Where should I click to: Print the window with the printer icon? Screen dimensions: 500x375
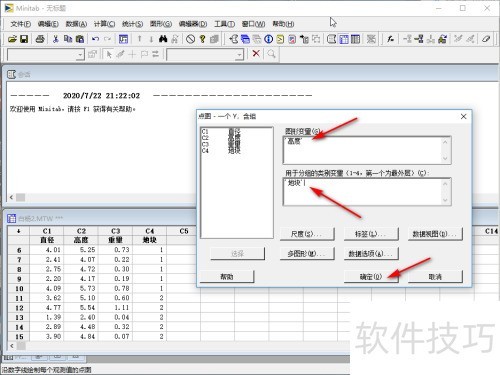(x=40, y=39)
